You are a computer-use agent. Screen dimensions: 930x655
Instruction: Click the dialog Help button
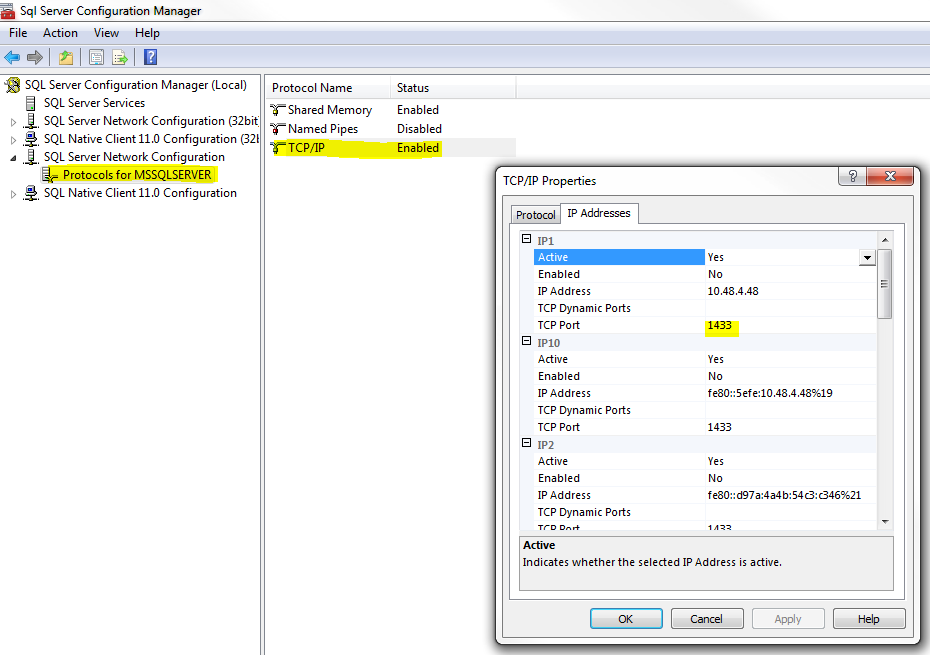[869, 619]
